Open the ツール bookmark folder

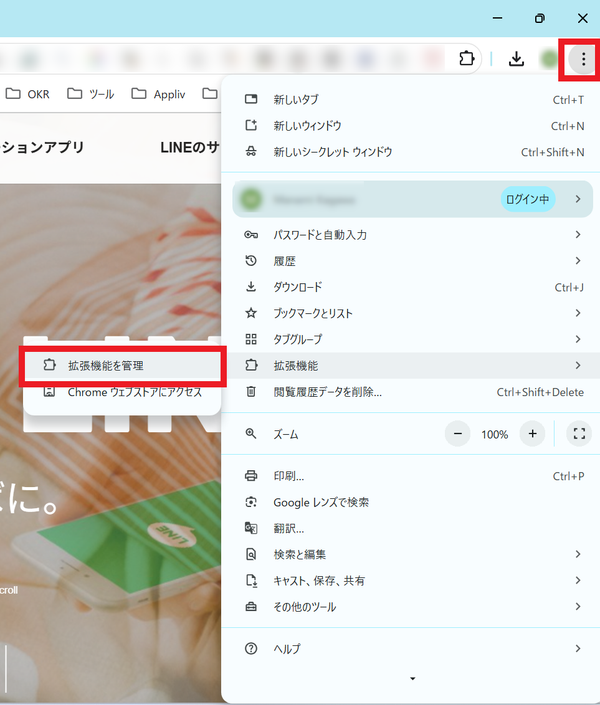point(90,94)
